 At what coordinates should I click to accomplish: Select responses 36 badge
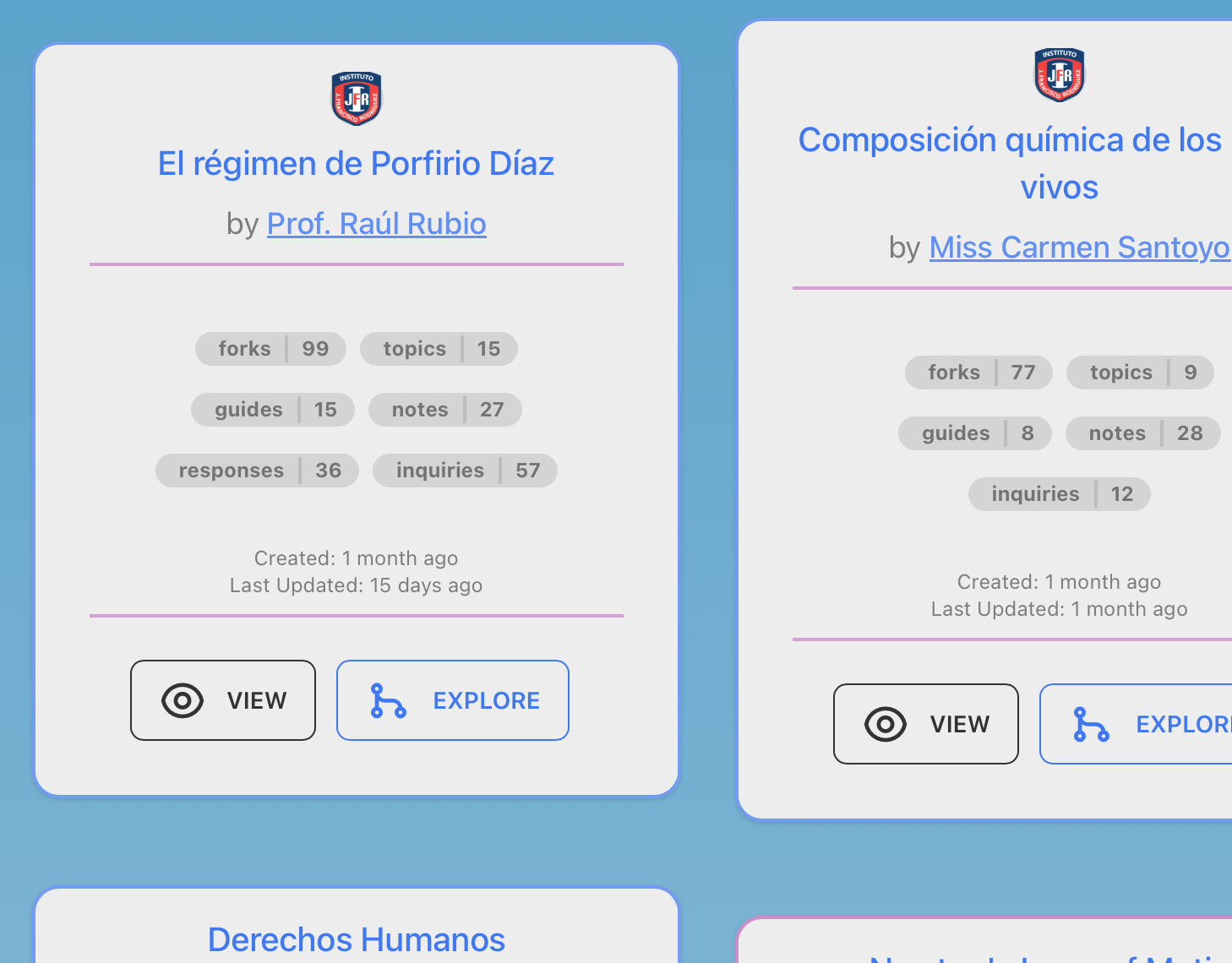[x=257, y=471]
